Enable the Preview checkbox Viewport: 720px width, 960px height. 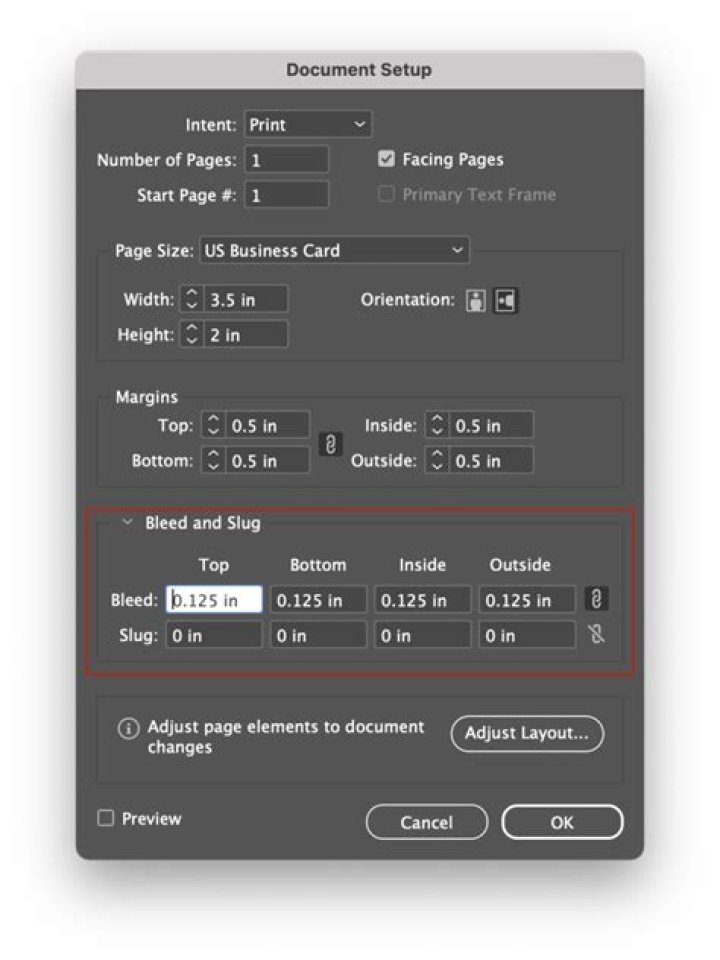pyautogui.click(x=106, y=819)
